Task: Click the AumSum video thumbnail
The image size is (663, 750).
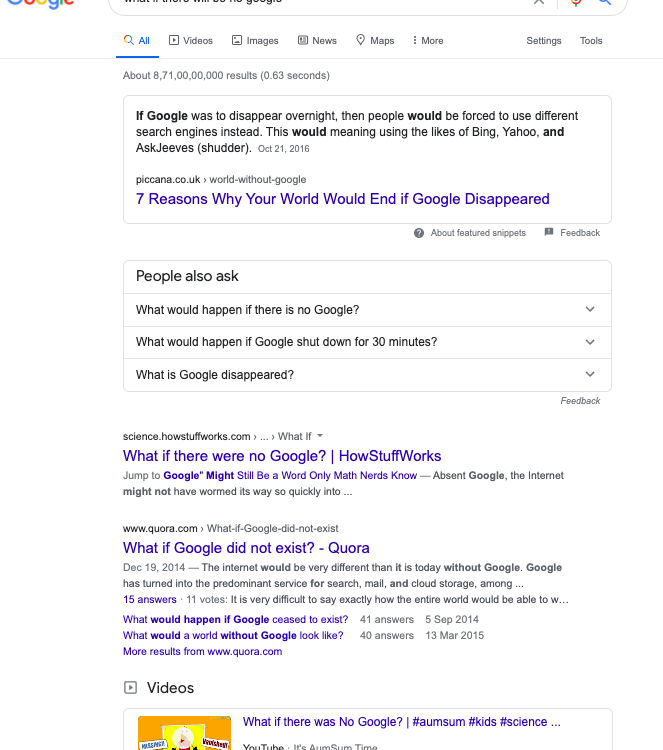Action: pos(184,733)
